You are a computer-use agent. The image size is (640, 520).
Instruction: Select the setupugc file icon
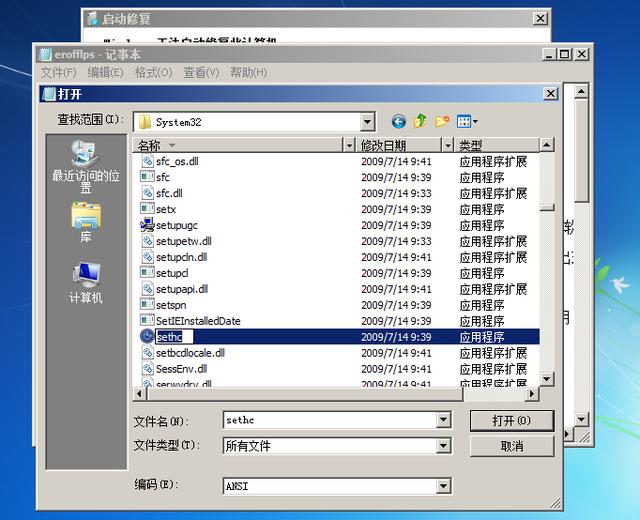[148, 225]
